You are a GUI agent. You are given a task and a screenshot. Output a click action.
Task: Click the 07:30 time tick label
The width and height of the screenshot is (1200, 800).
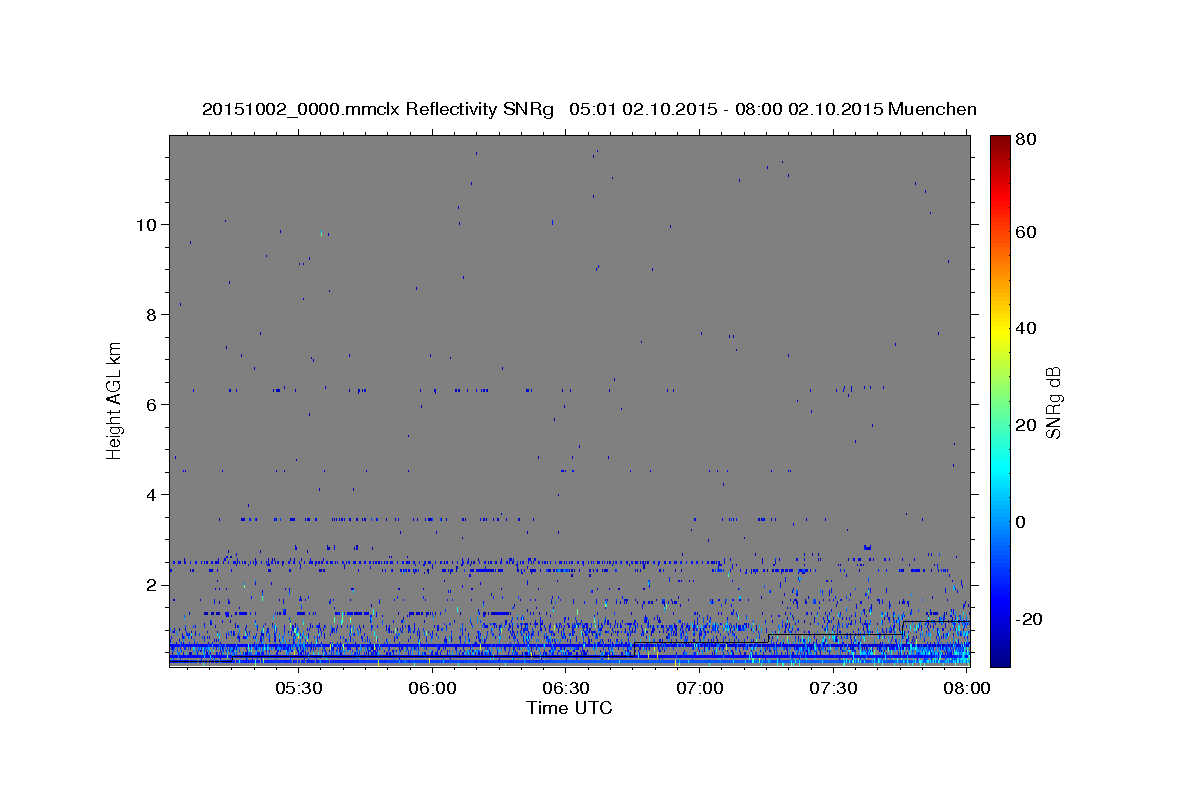point(833,689)
